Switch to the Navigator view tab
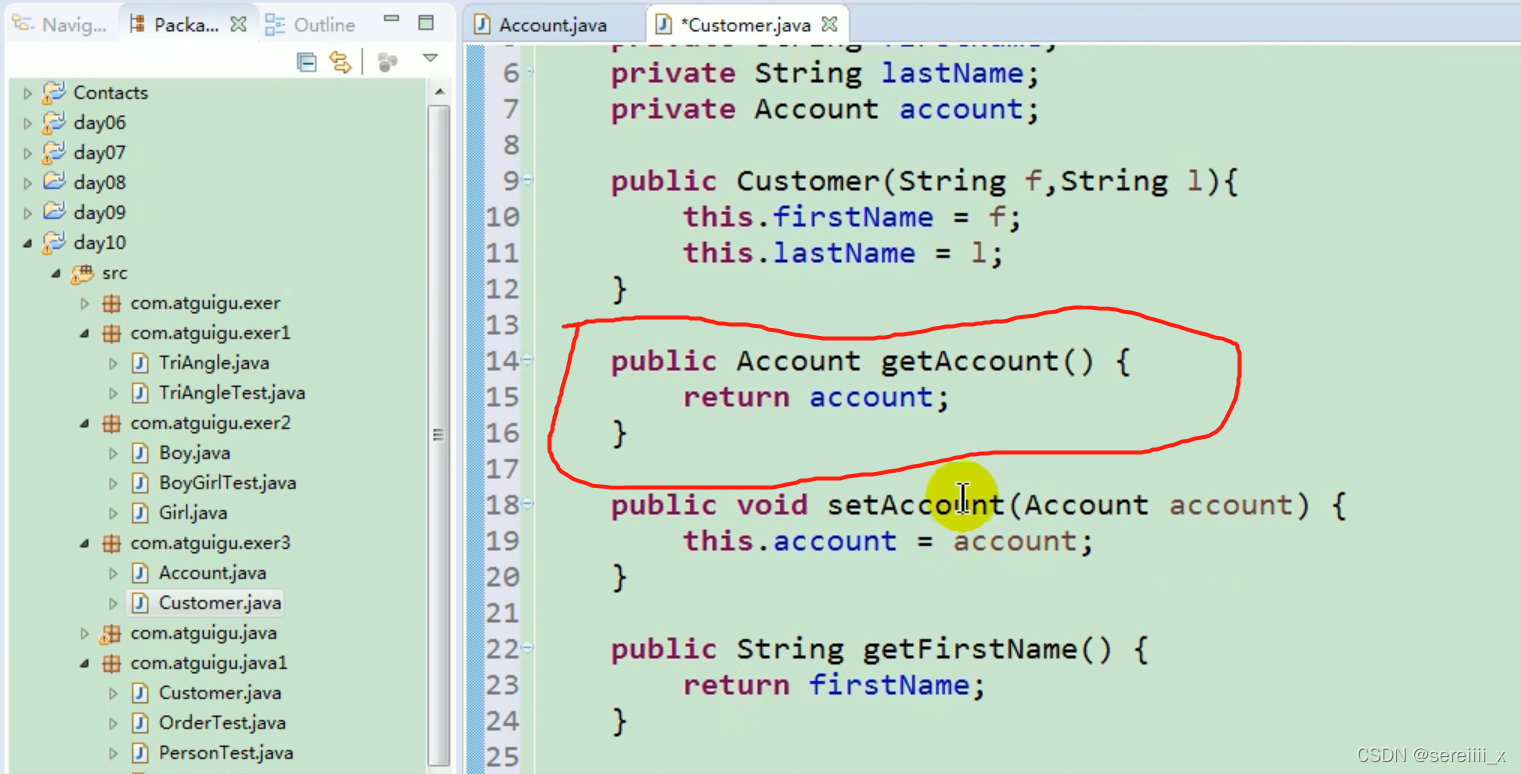This screenshot has height=774, width=1521. pos(59,24)
